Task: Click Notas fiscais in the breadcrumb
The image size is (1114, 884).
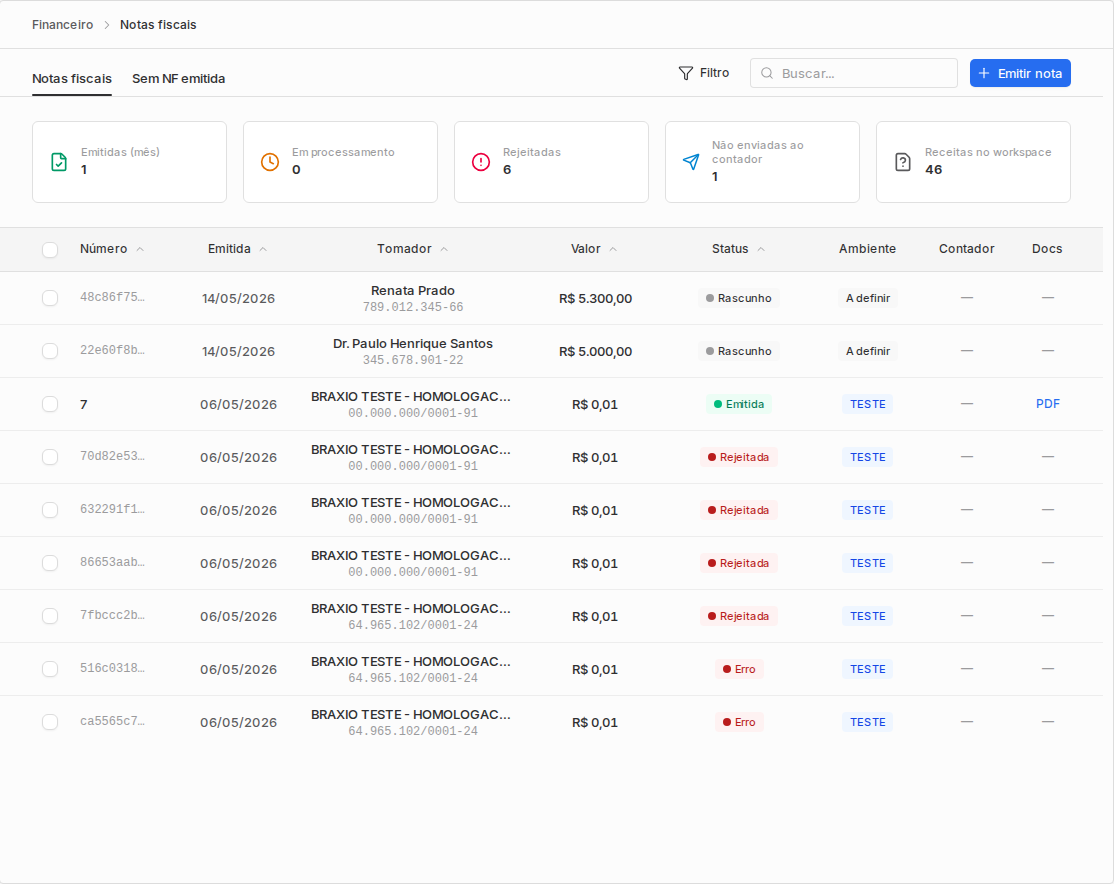Action: point(158,25)
